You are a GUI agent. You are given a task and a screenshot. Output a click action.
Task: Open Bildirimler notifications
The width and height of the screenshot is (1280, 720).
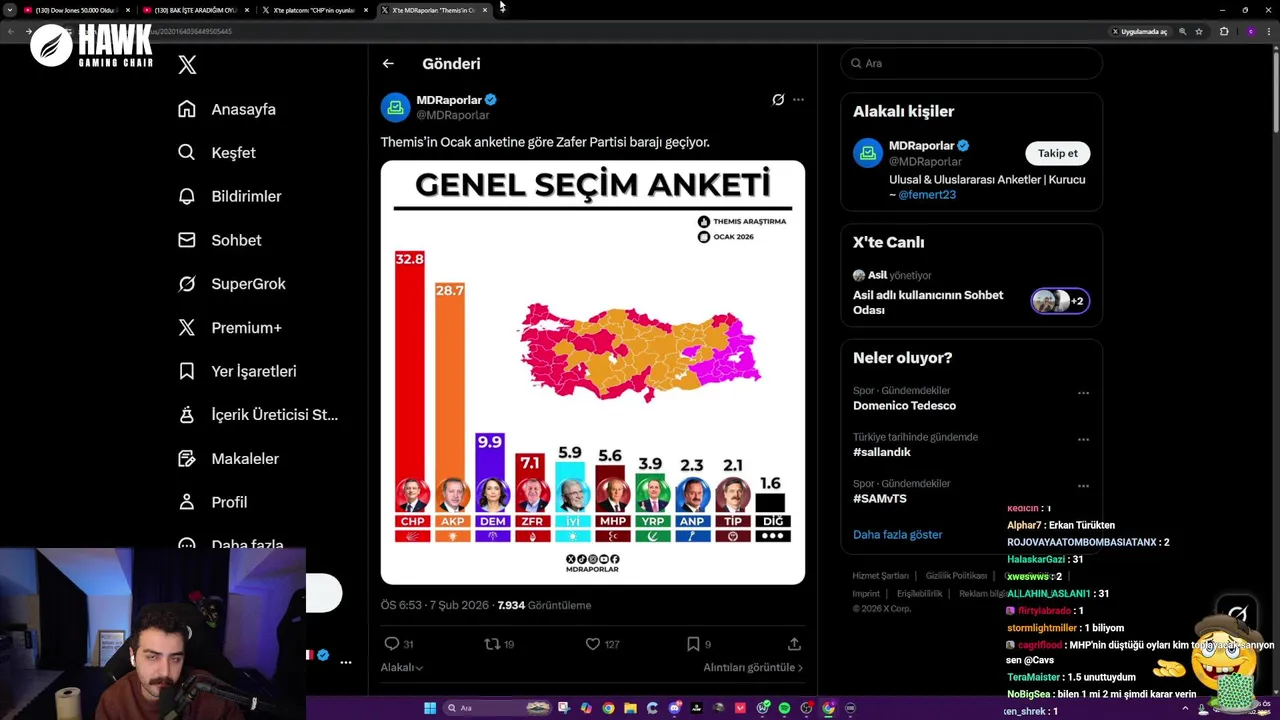(x=229, y=196)
